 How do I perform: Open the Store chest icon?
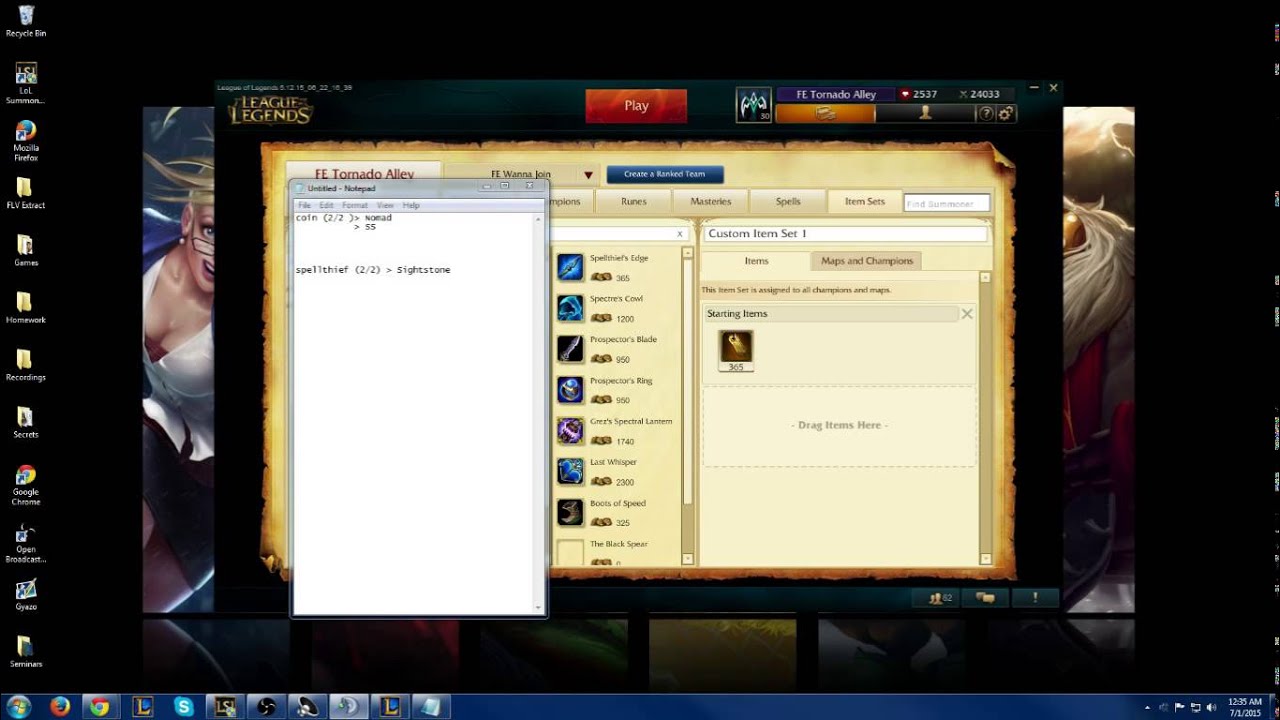825,114
